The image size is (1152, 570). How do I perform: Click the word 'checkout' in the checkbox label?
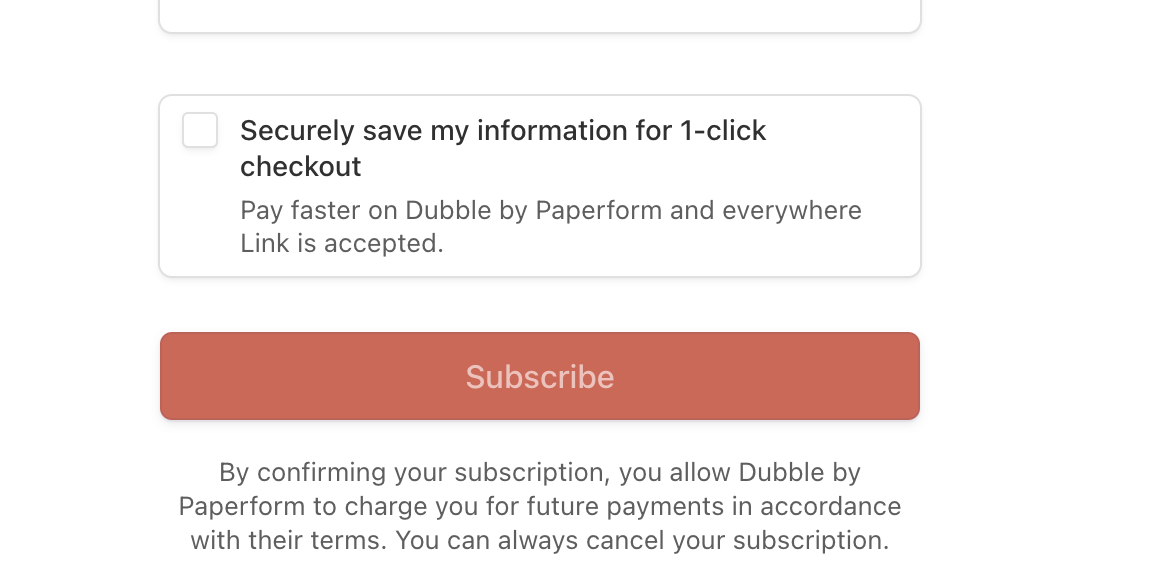(x=300, y=167)
